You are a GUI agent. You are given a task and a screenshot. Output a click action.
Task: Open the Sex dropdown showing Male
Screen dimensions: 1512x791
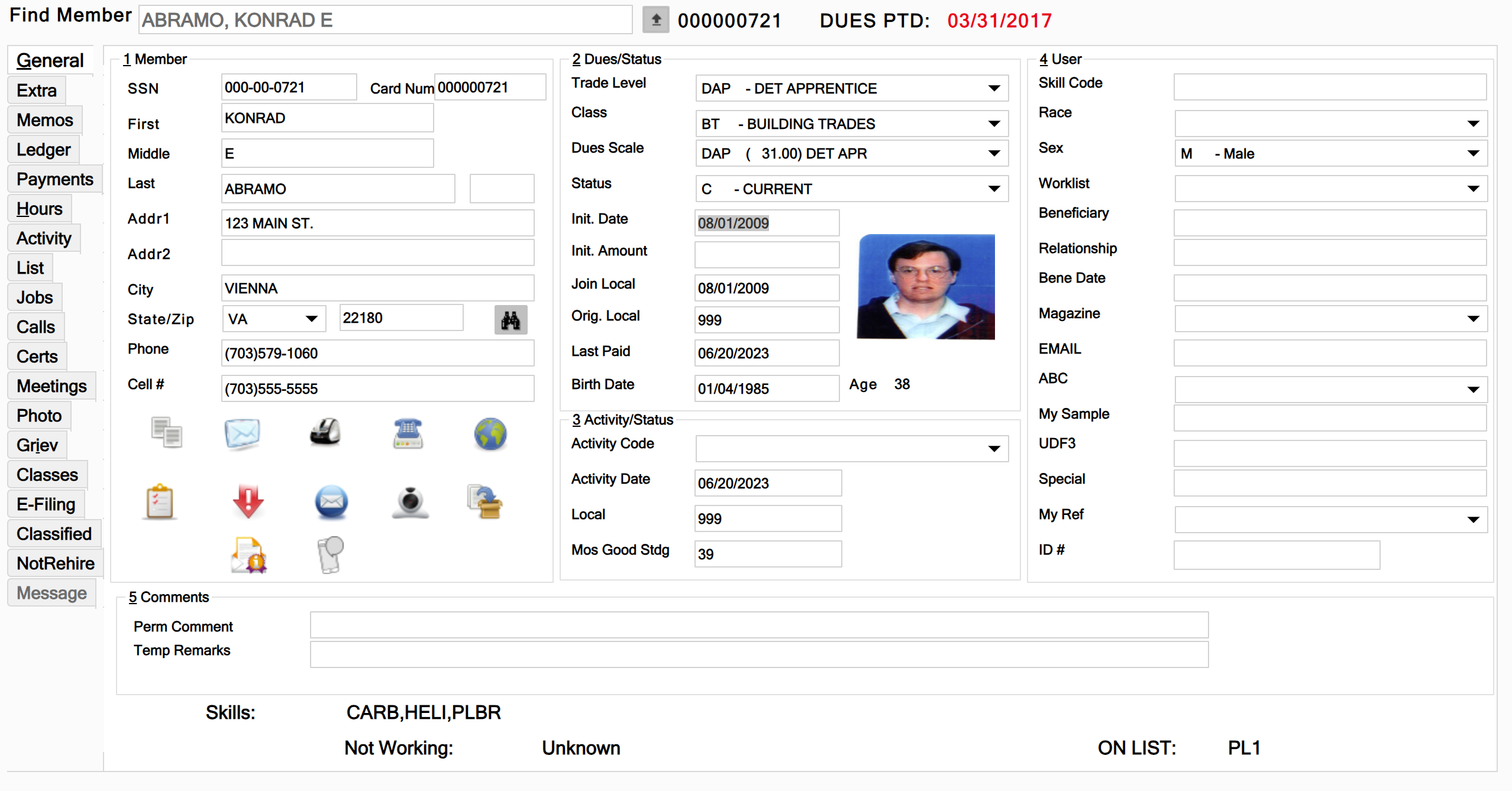[x=1472, y=154]
